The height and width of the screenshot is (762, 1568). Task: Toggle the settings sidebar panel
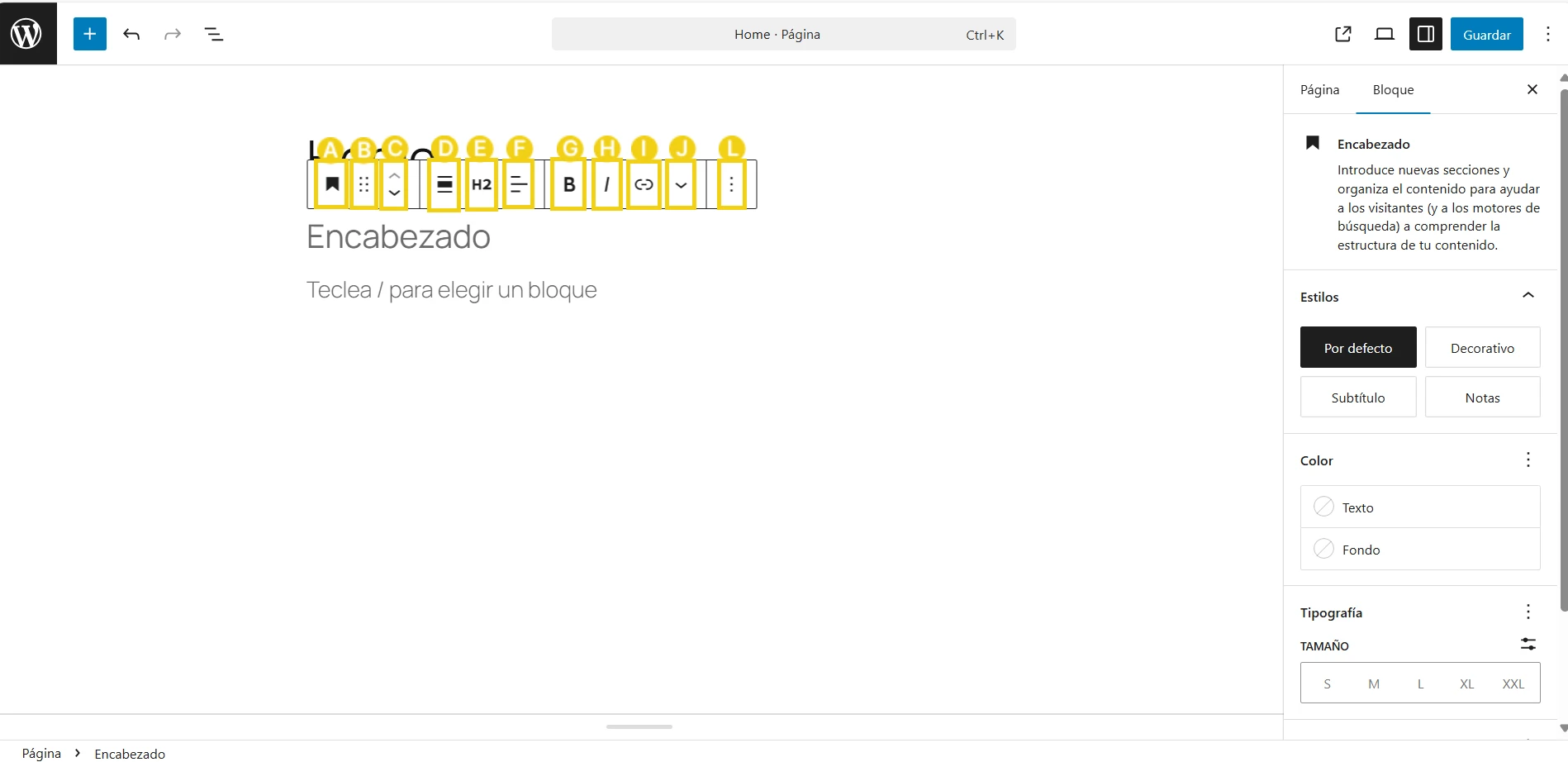[1426, 34]
